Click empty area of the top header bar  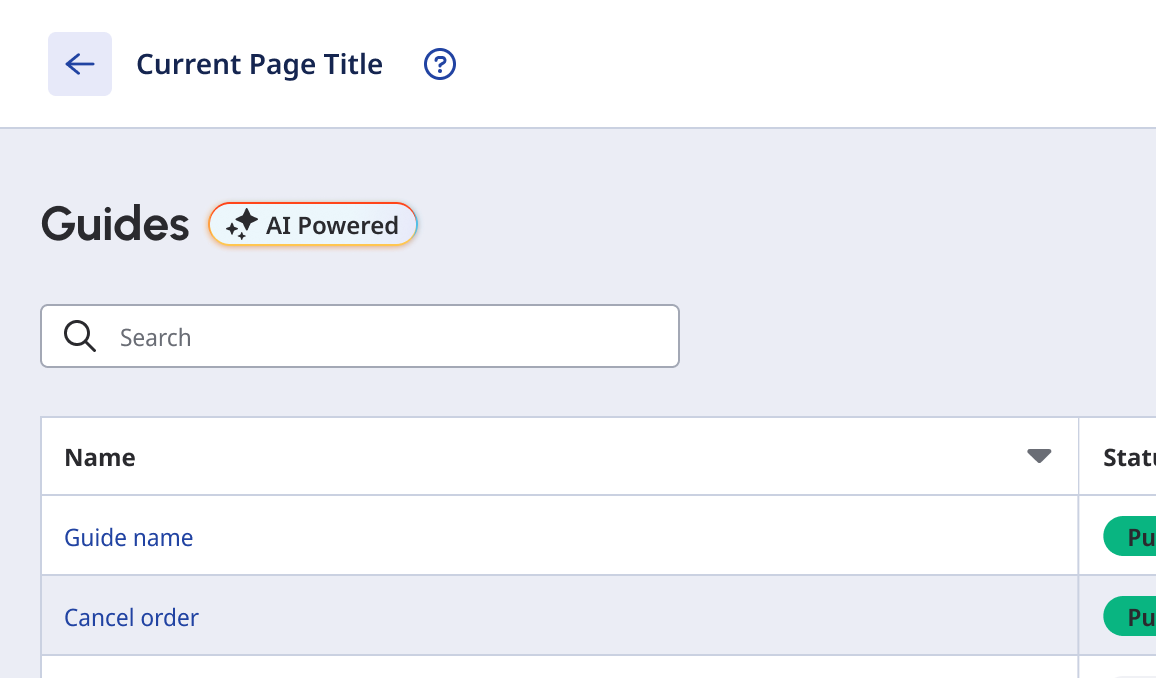pos(800,64)
